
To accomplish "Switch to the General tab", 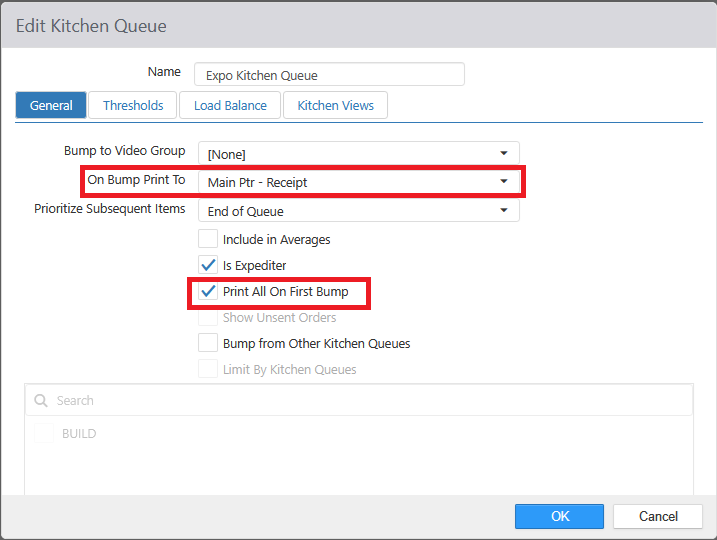I will [51, 105].
